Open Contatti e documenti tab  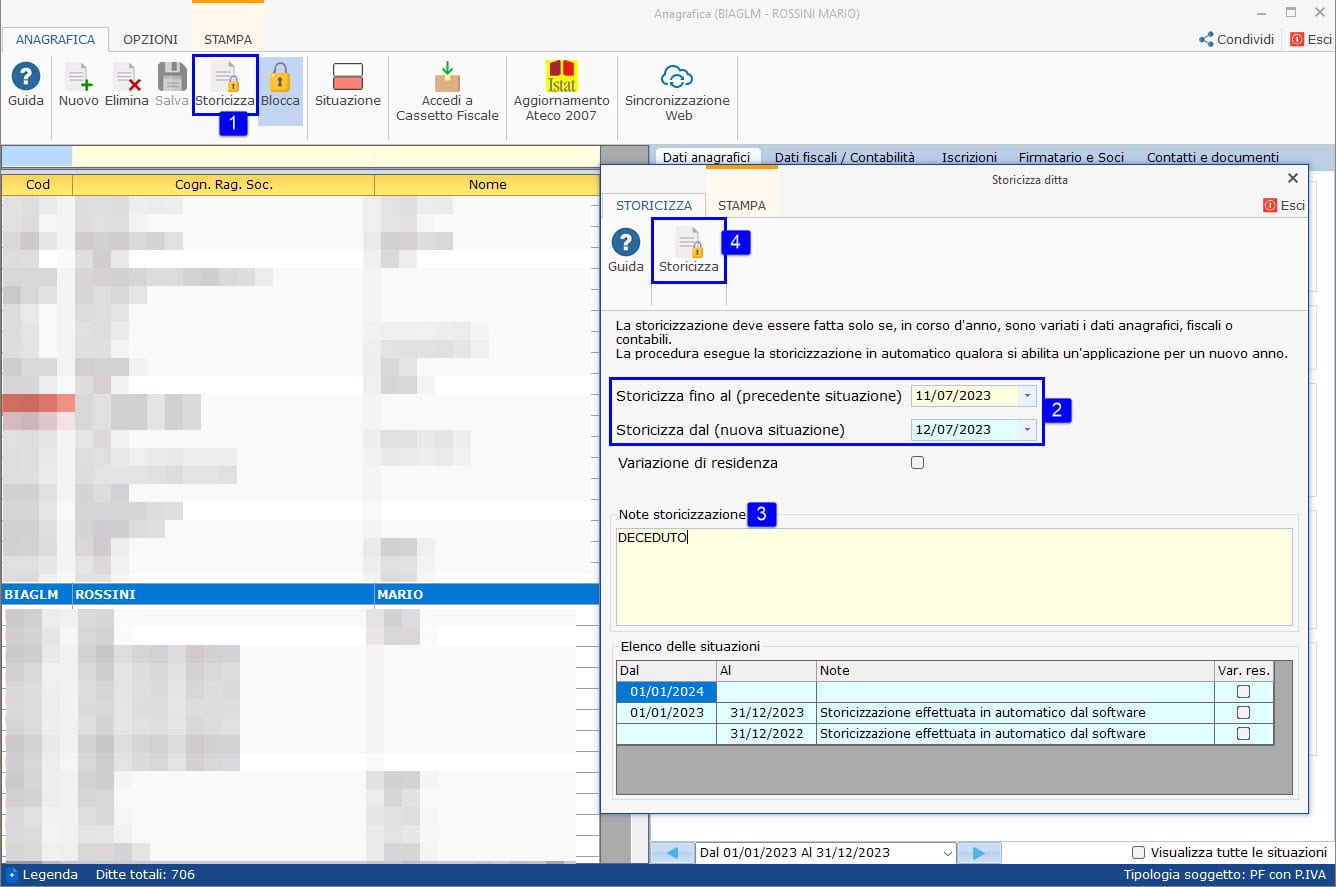1213,157
